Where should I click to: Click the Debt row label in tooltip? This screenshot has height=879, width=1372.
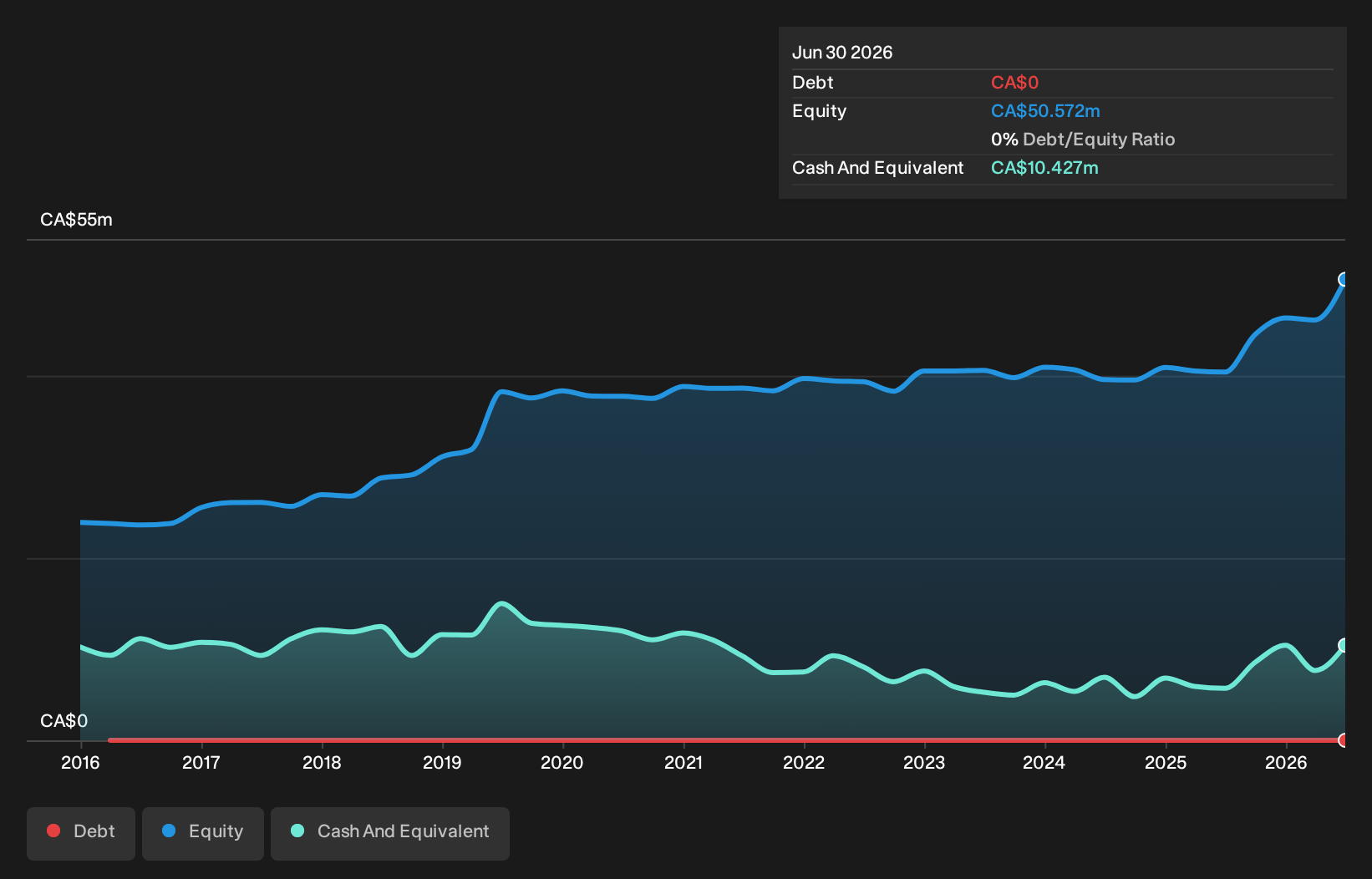point(813,83)
